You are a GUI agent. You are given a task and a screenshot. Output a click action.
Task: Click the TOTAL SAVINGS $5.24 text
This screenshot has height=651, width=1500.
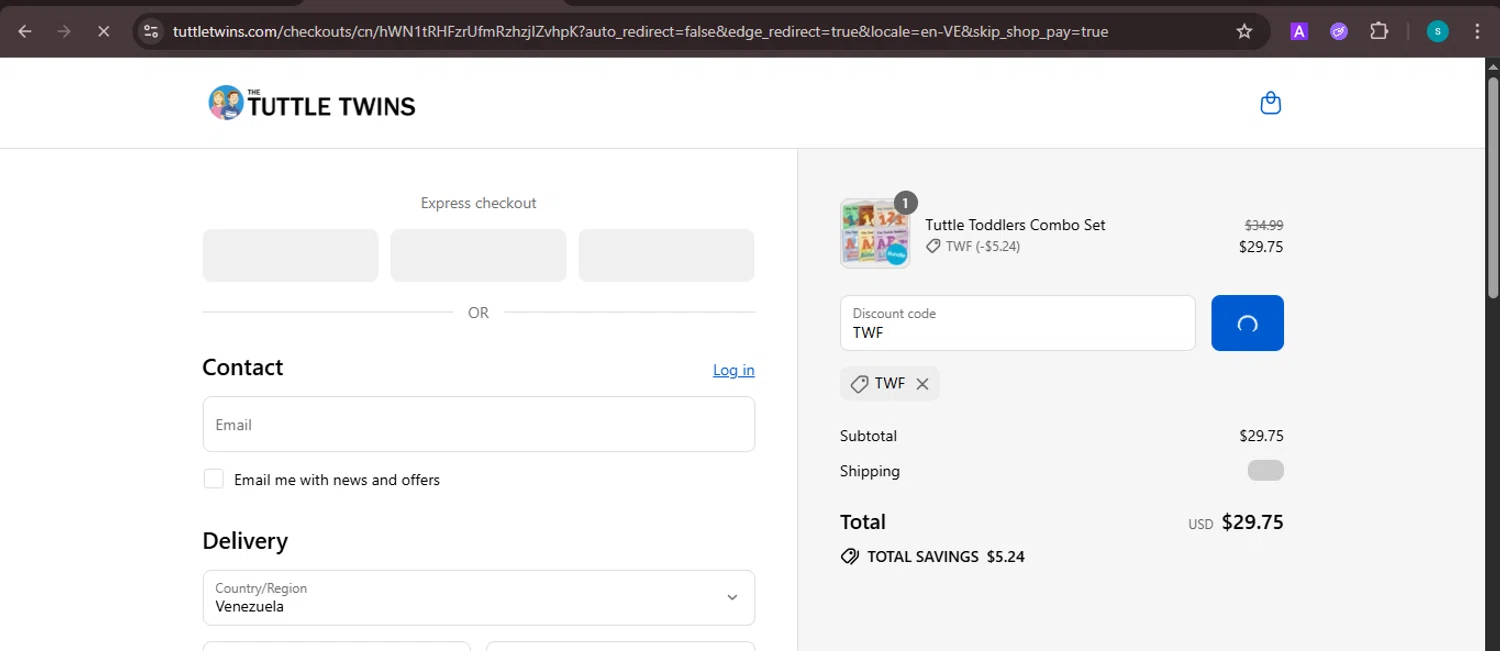tap(946, 557)
